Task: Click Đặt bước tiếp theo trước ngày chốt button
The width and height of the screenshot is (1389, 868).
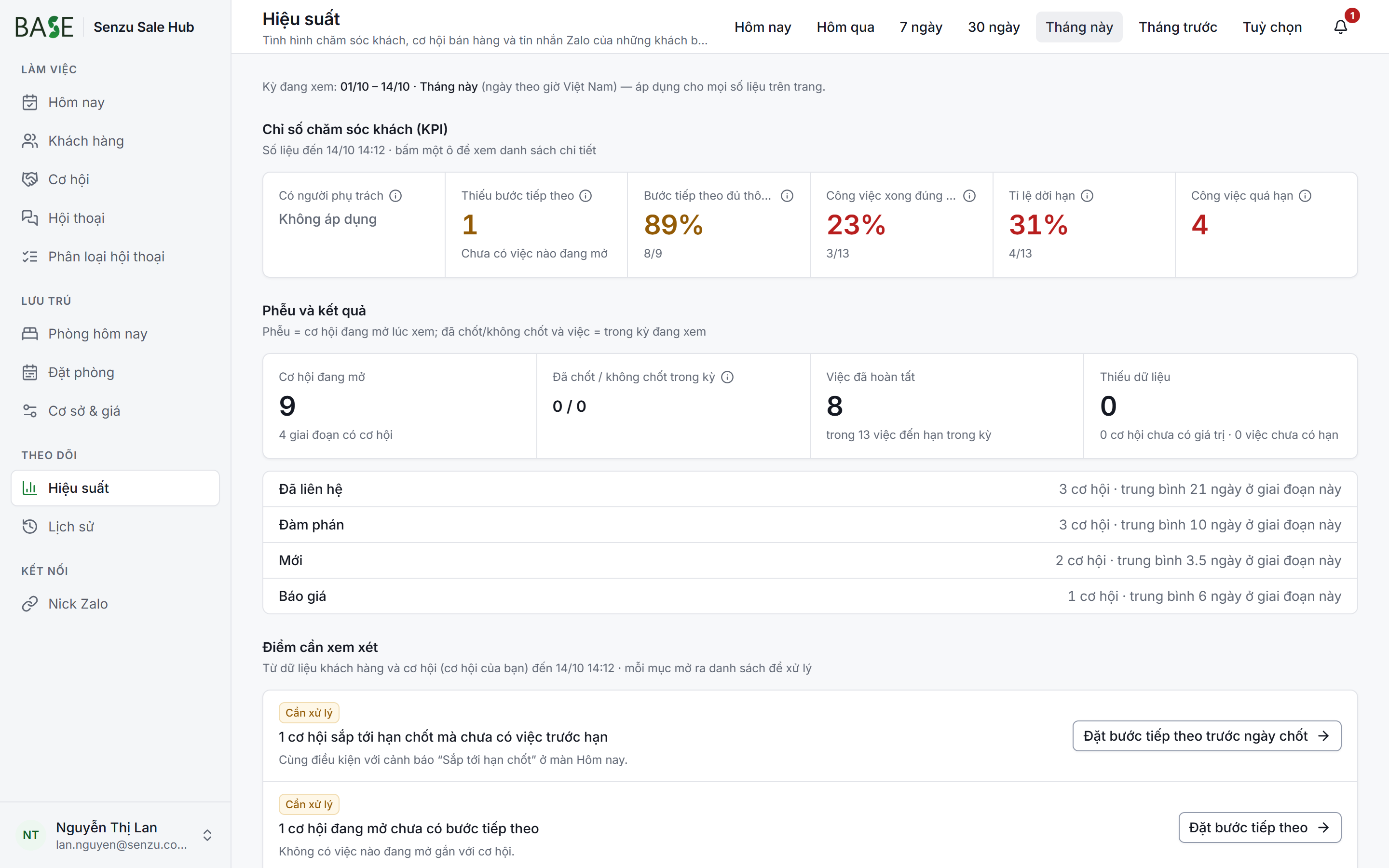Action: coord(1207,736)
